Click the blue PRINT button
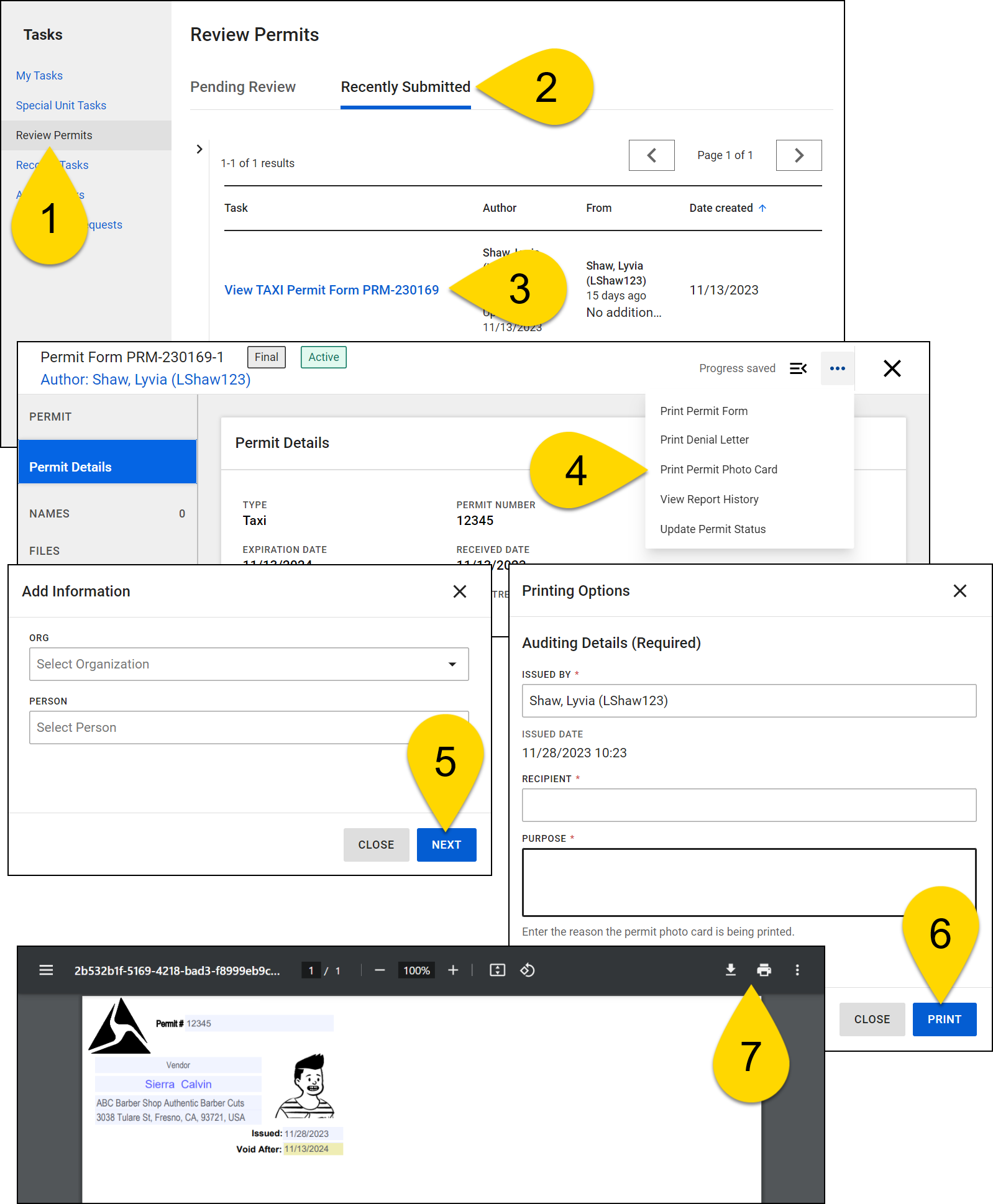 [944, 1019]
